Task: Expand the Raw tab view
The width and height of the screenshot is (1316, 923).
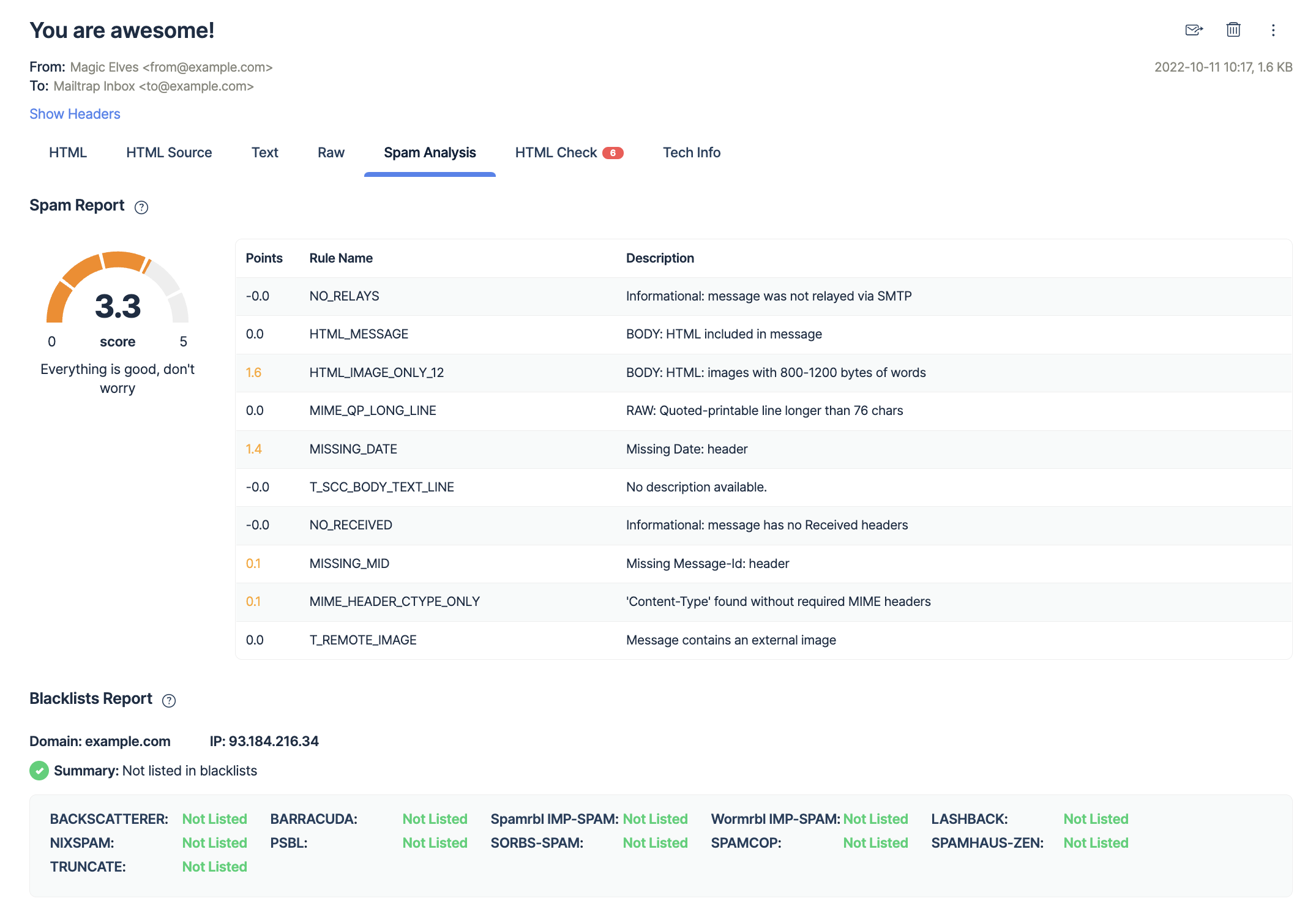Action: (x=330, y=153)
